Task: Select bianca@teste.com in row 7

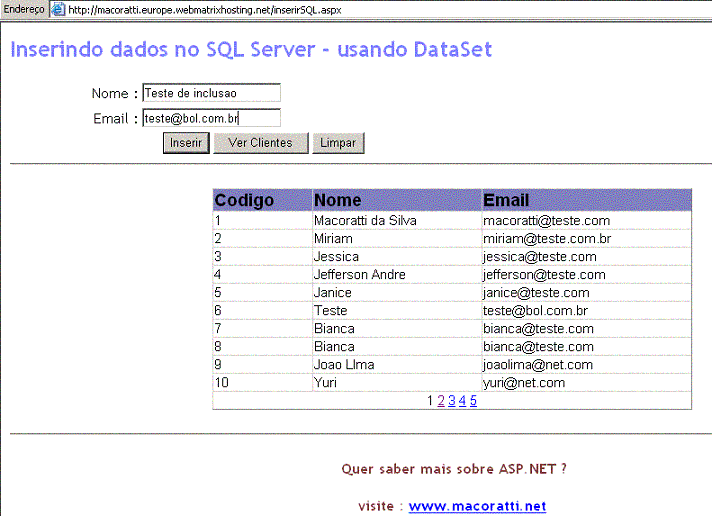Action: click(x=586, y=329)
